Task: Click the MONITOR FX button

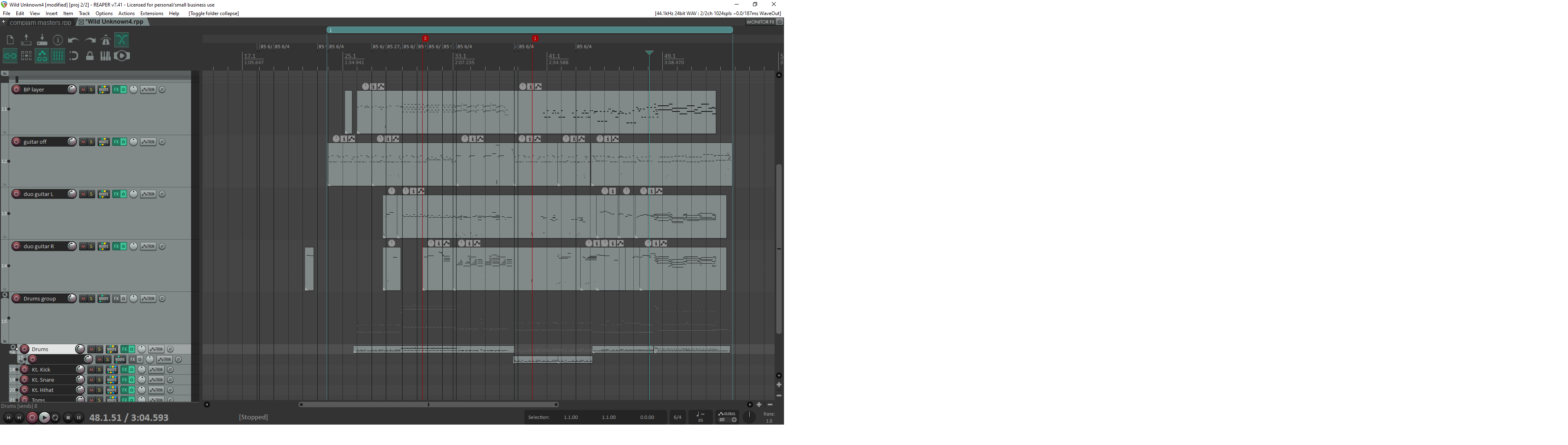Action: (760, 22)
